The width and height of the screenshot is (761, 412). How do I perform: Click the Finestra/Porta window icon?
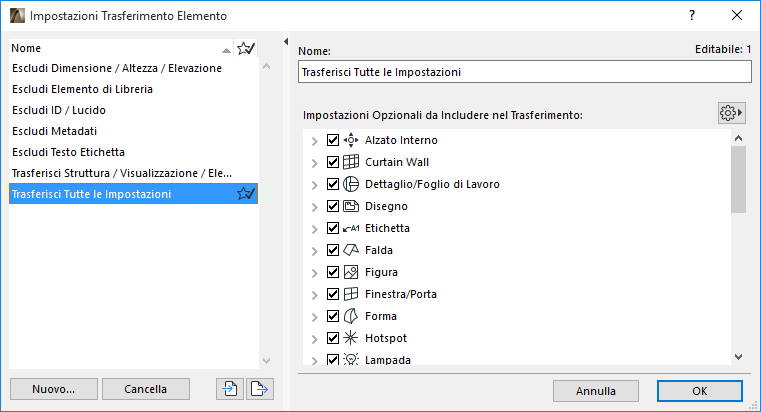tap(351, 294)
